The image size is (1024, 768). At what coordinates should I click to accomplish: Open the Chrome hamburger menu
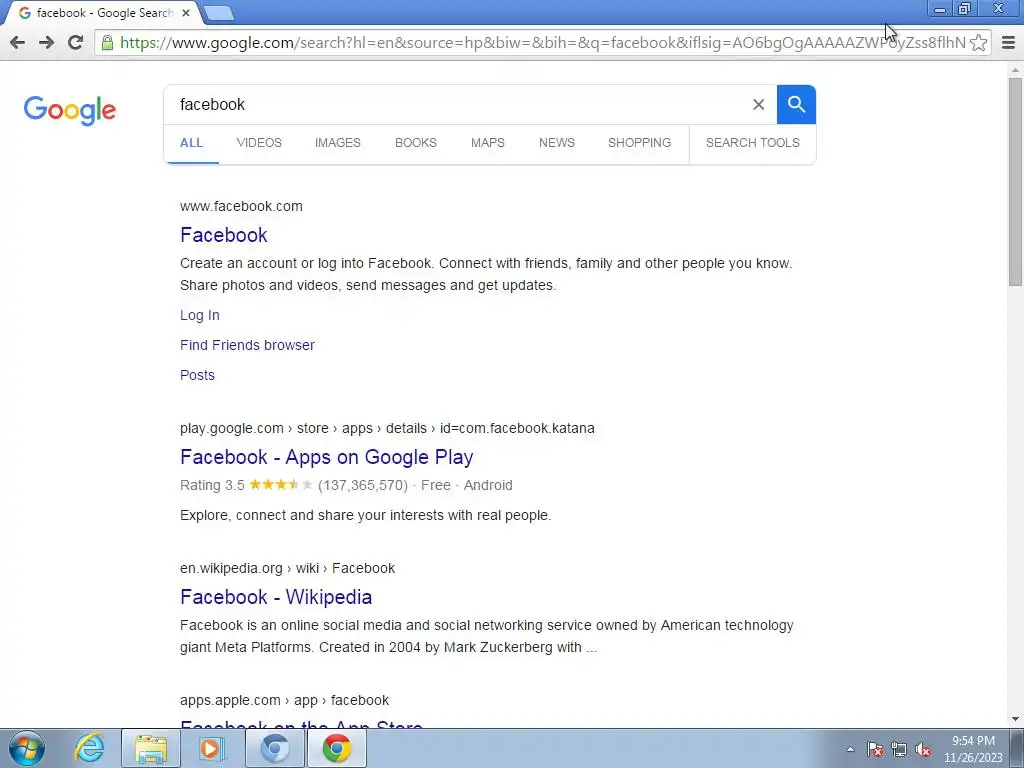click(x=1008, y=43)
